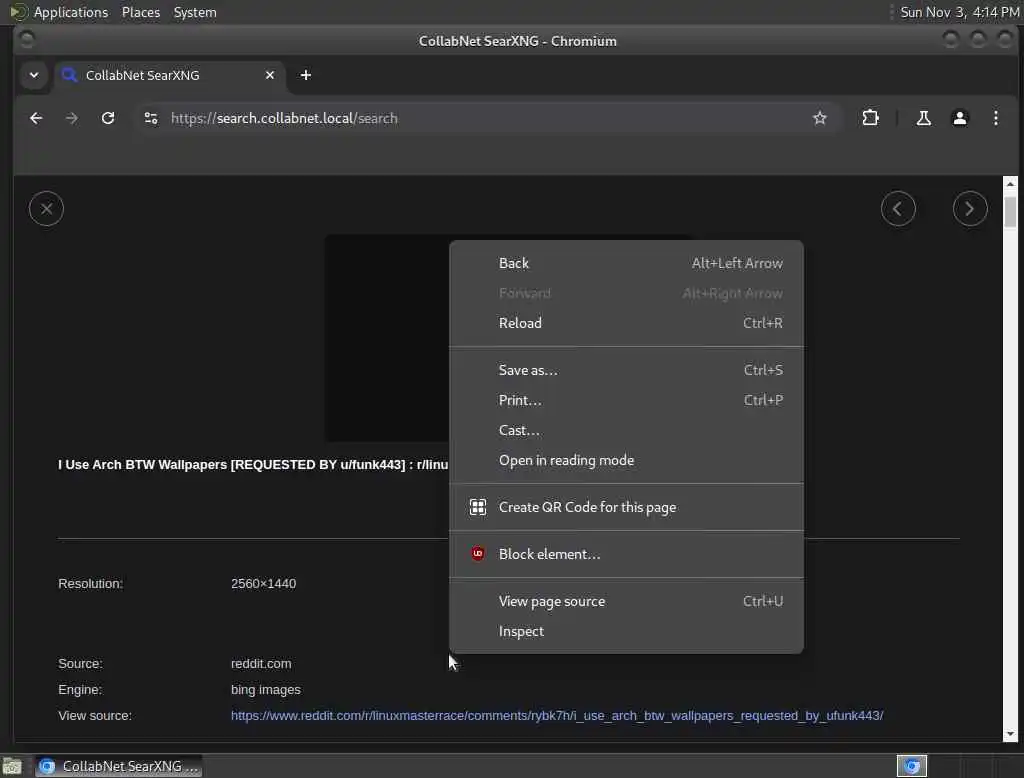Image resolution: width=1024 pixels, height=778 pixels.
Task: Click the show desktop taskbar icon
Action: click(12, 766)
